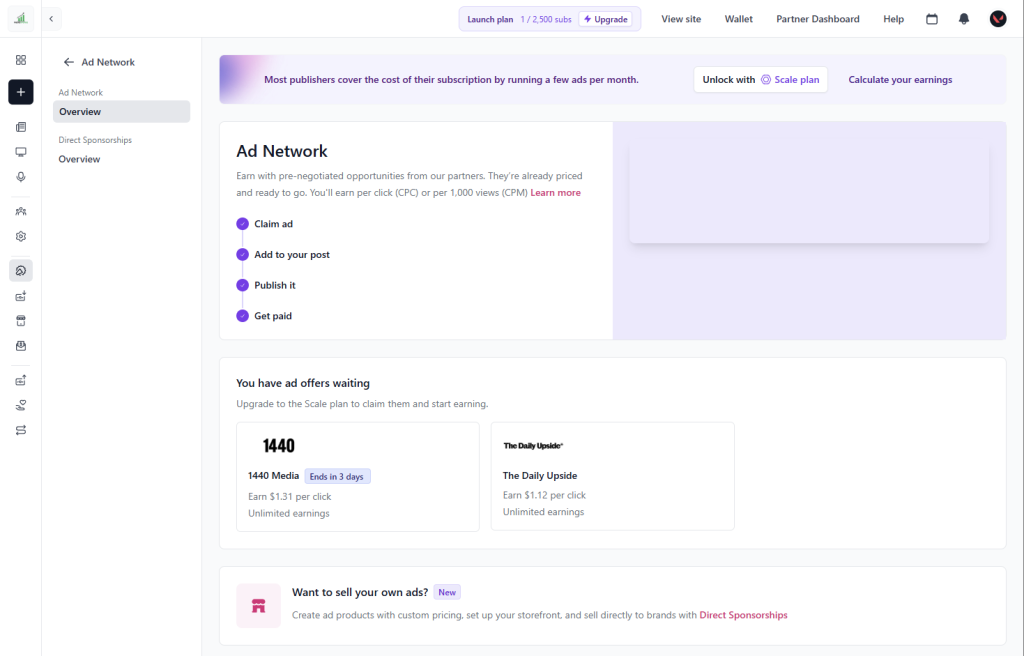Click the 1 / 2,500 subs counter
Screen dimensions: 1024x656
[546, 20]
